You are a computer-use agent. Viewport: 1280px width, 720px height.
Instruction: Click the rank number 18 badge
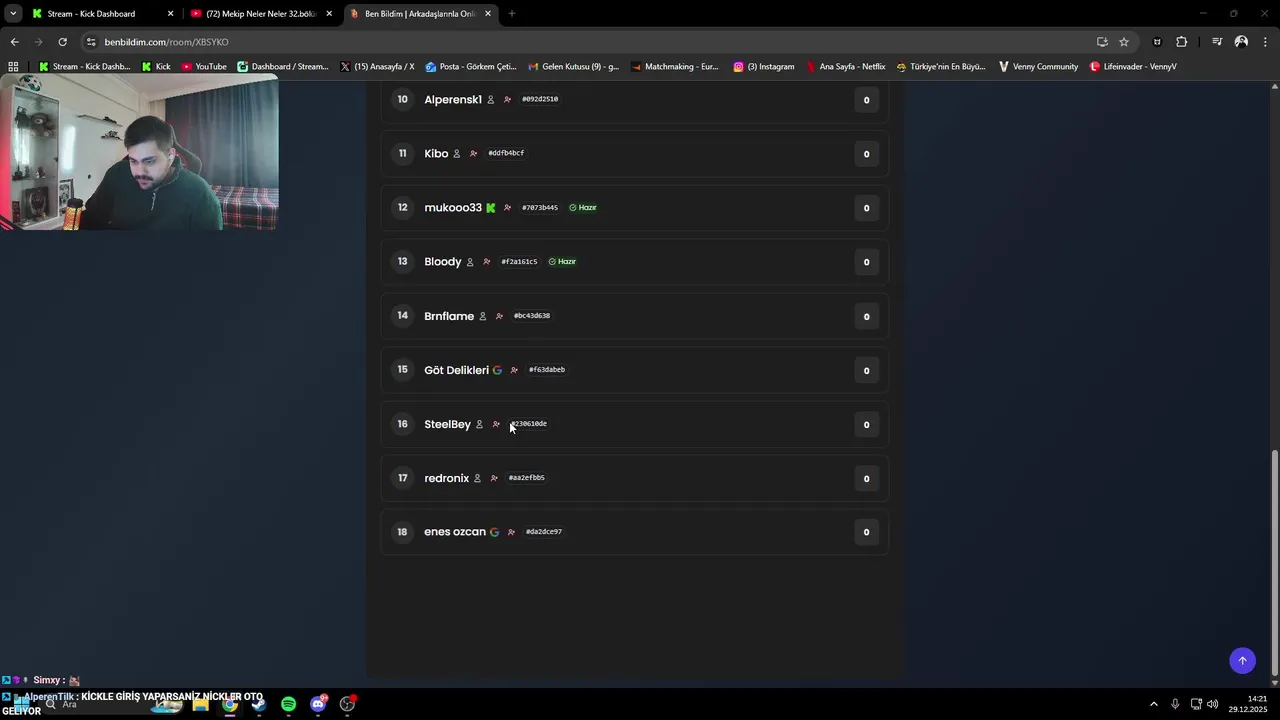(402, 532)
